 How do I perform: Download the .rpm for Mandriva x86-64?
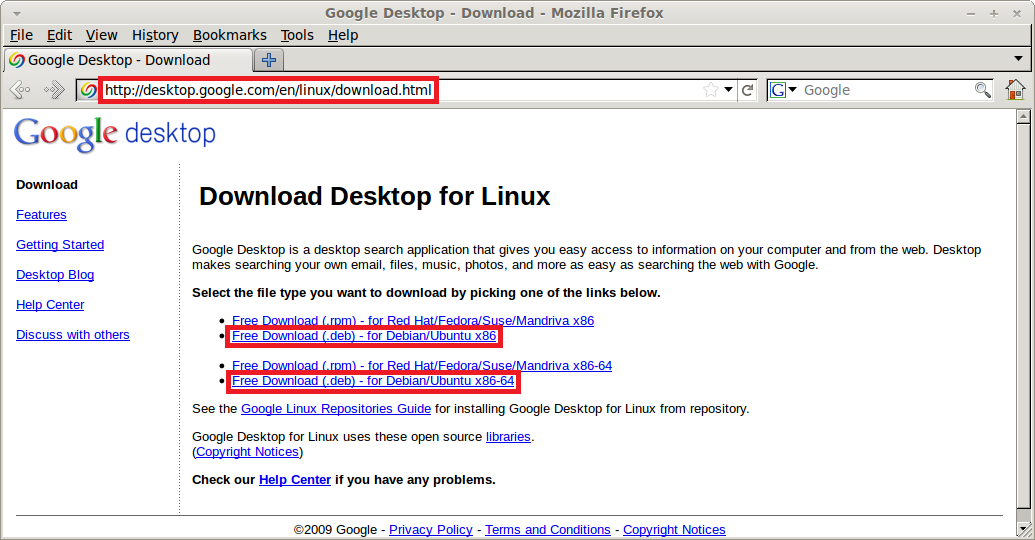(422, 366)
